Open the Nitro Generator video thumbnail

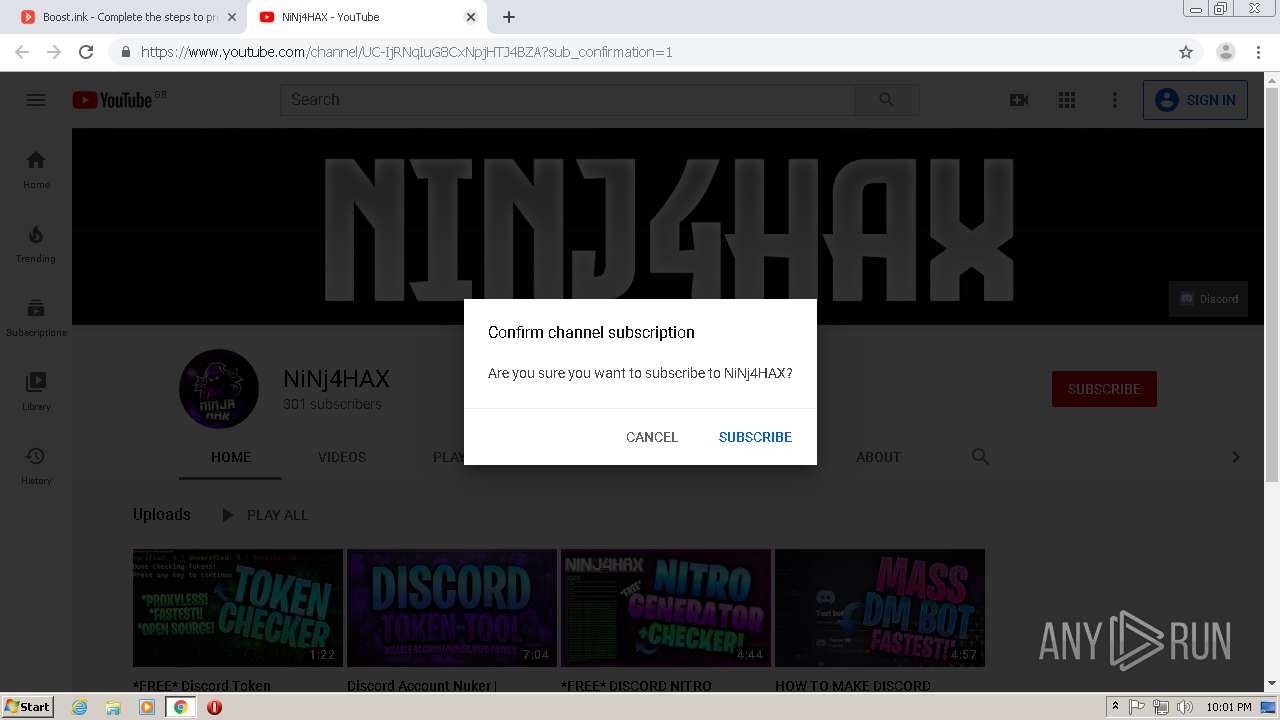(666, 608)
